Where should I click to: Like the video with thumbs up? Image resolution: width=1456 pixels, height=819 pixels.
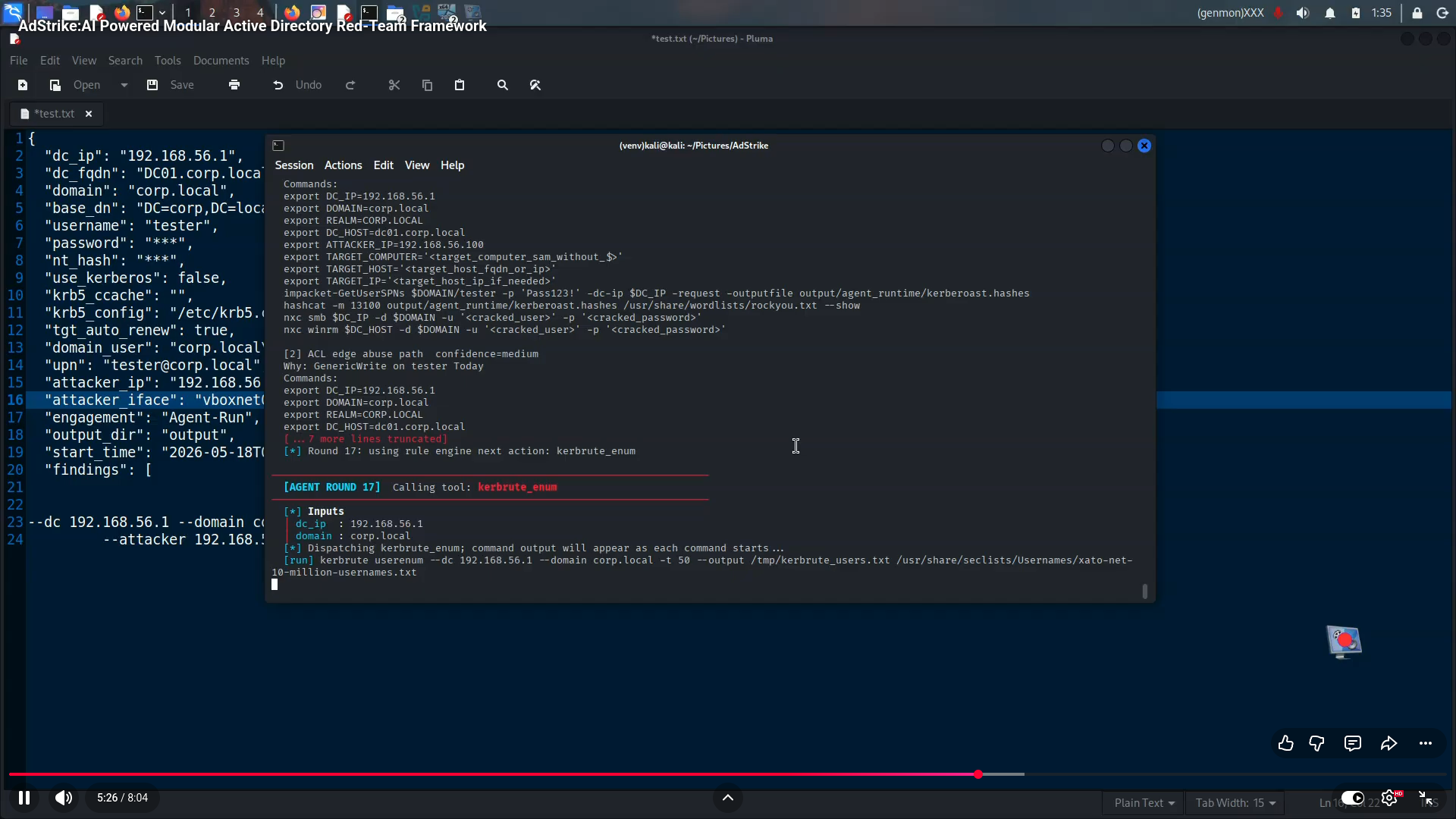tap(1285, 743)
